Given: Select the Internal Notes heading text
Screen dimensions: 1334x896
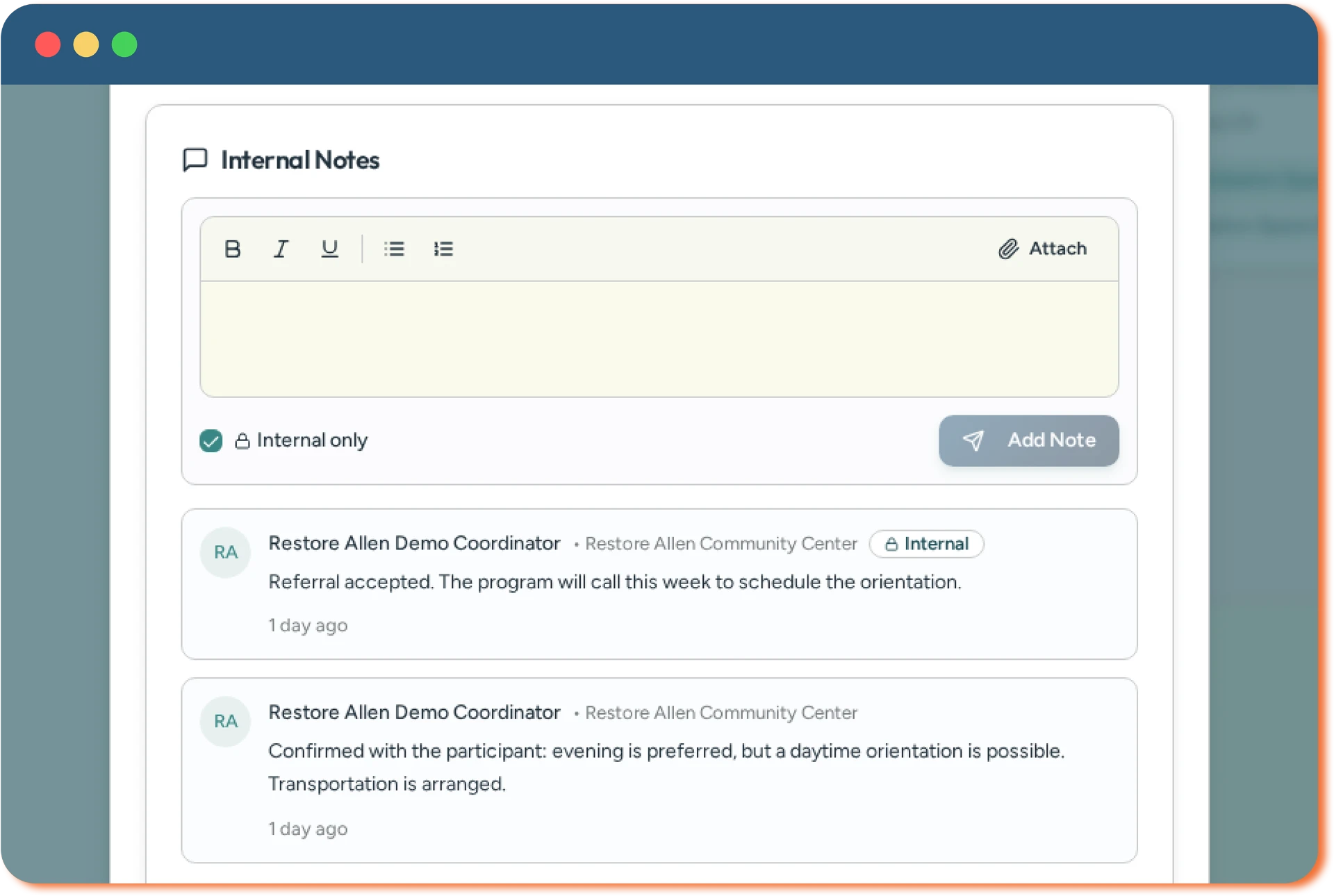Looking at the screenshot, I should point(300,160).
